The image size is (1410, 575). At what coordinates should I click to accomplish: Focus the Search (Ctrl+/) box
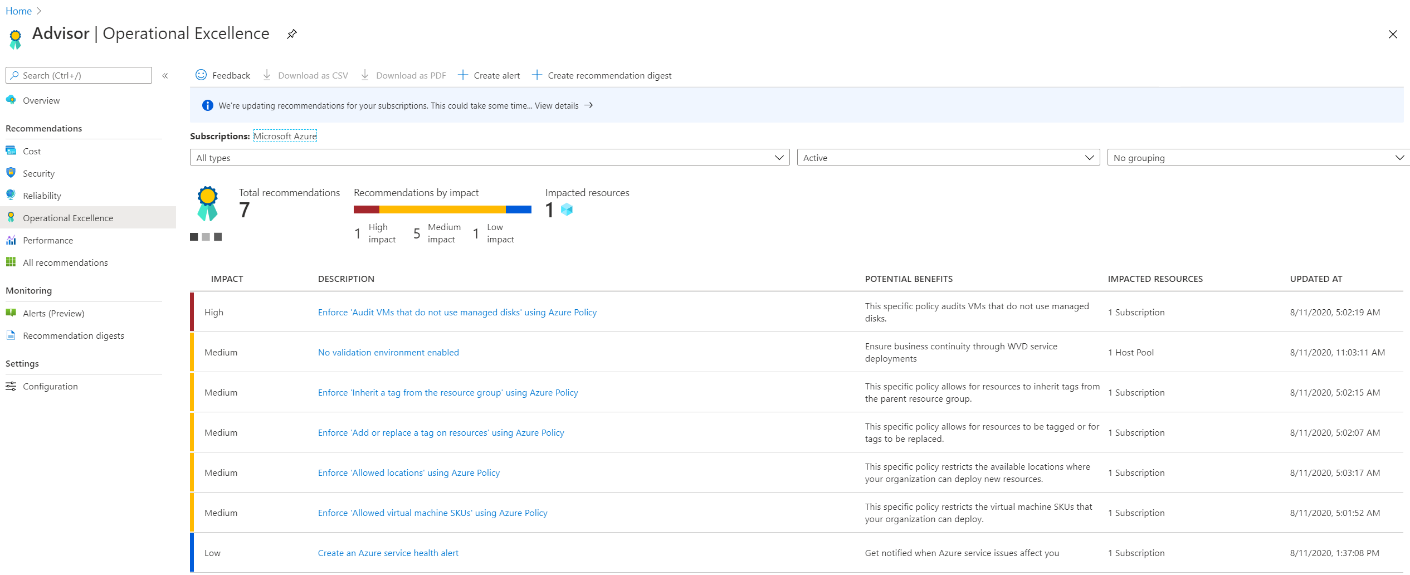pyautogui.click(x=78, y=75)
